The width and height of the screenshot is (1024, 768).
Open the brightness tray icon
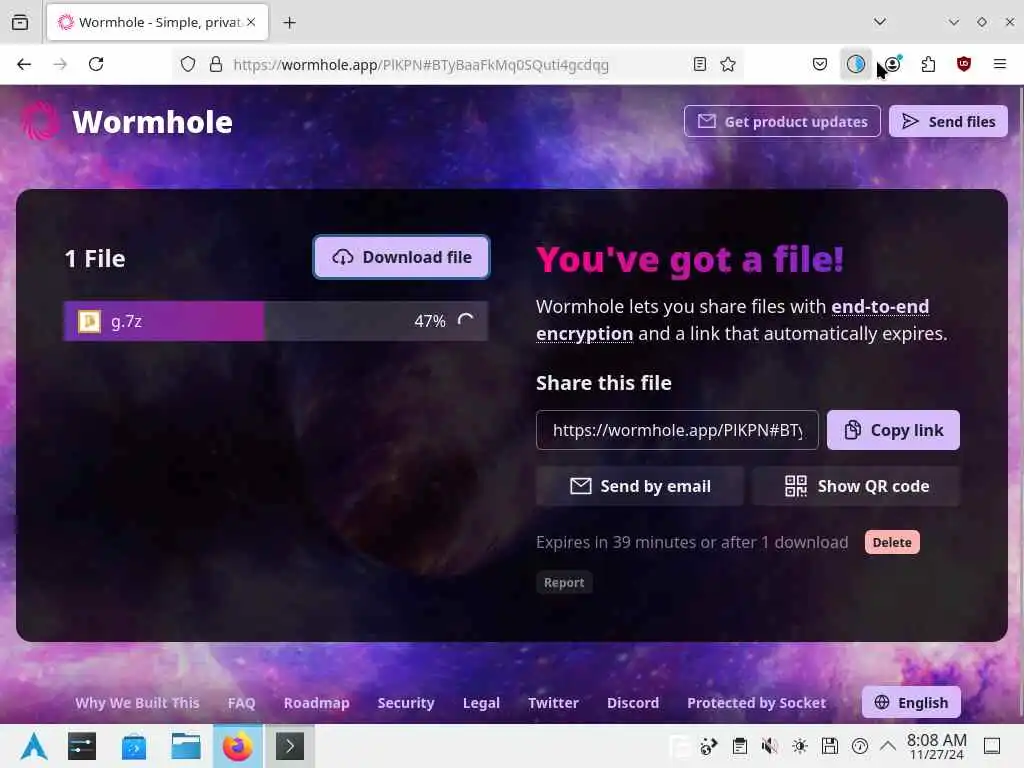pos(799,746)
